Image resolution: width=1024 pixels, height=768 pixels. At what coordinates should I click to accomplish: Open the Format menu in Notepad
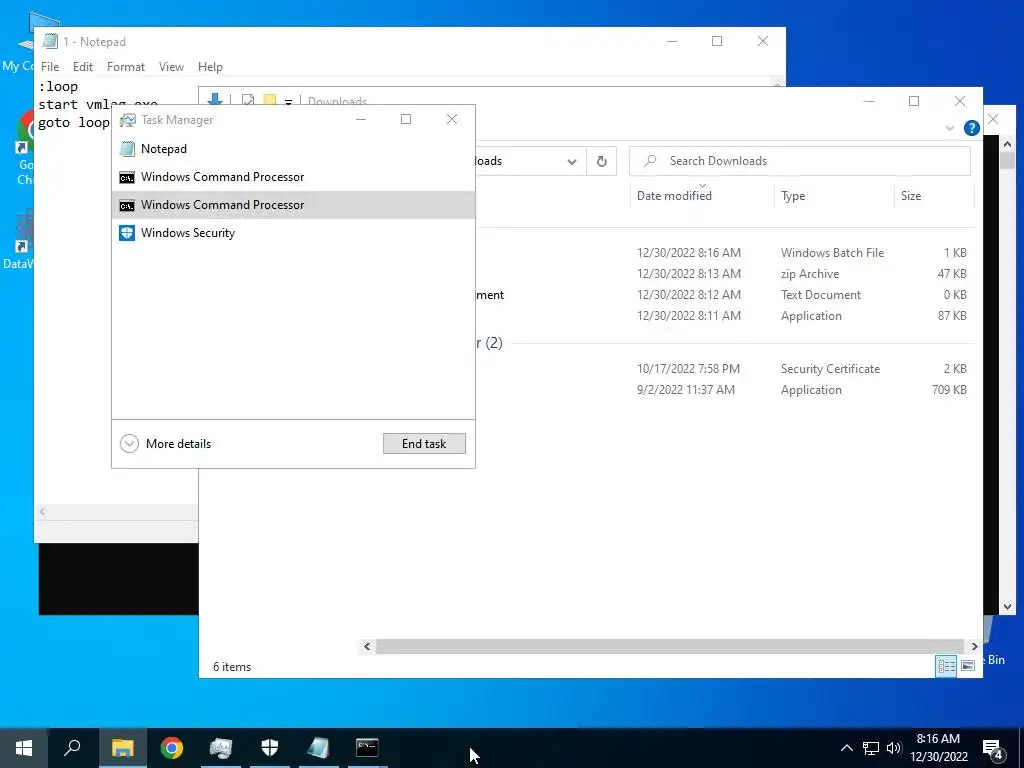125,67
